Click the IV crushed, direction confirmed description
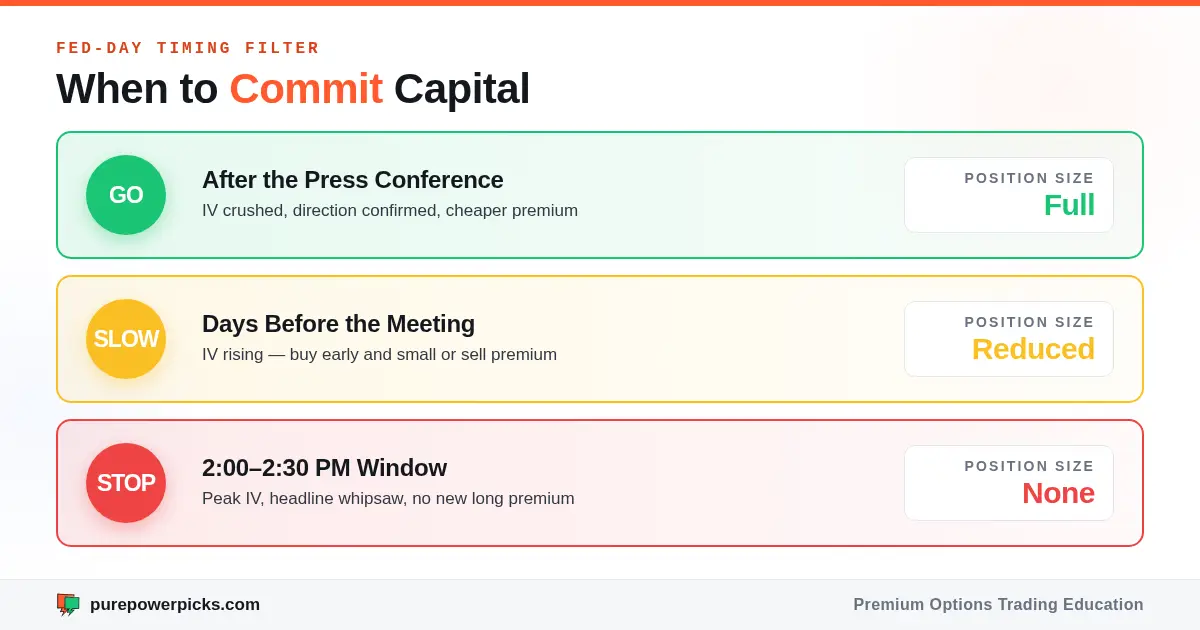Viewport: 1200px width, 630px height. 390,211
